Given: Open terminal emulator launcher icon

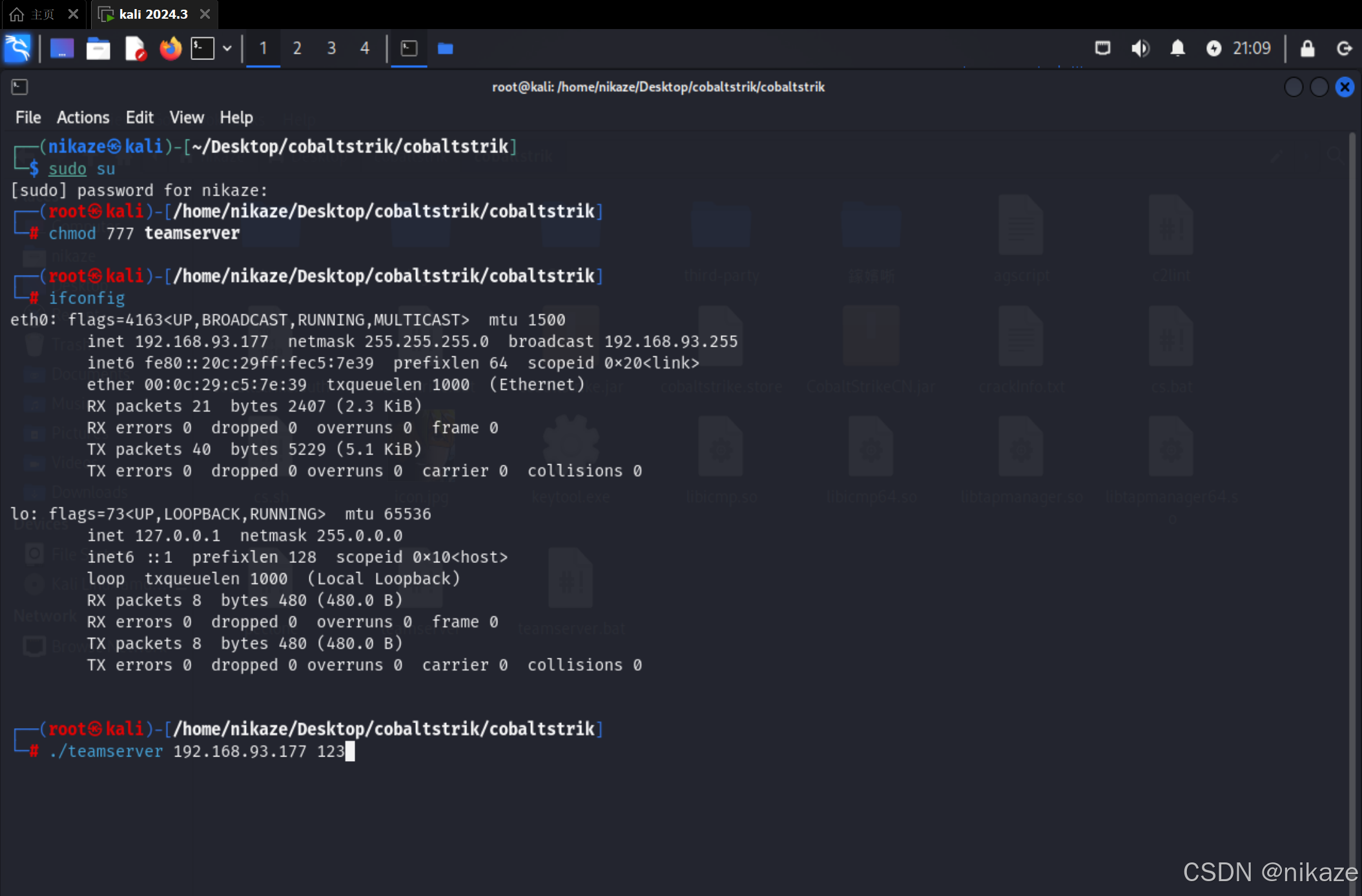Looking at the screenshot, I should point(203,48).
